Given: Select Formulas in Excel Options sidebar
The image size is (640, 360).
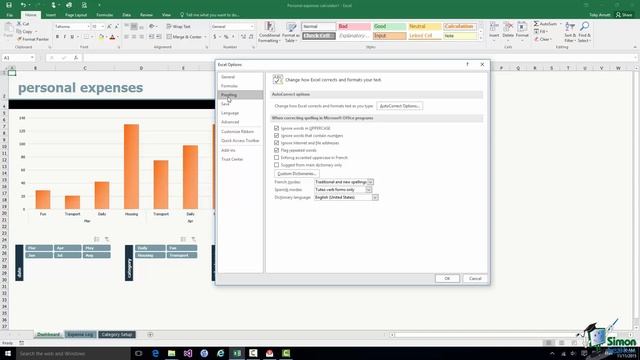Looking at the screenshot, I should click(x=229, y=86).
